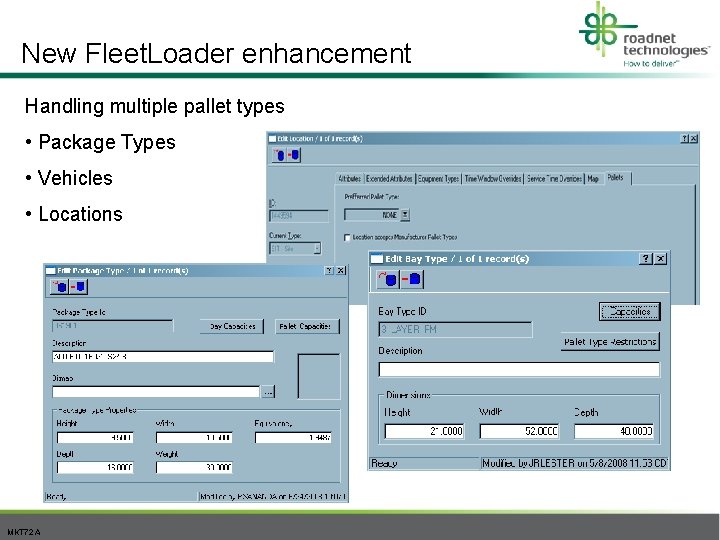Enable Location accepts Manufacturer Pallet Types checkbox
Screen dimensions: 720x540
click(347, 237)
